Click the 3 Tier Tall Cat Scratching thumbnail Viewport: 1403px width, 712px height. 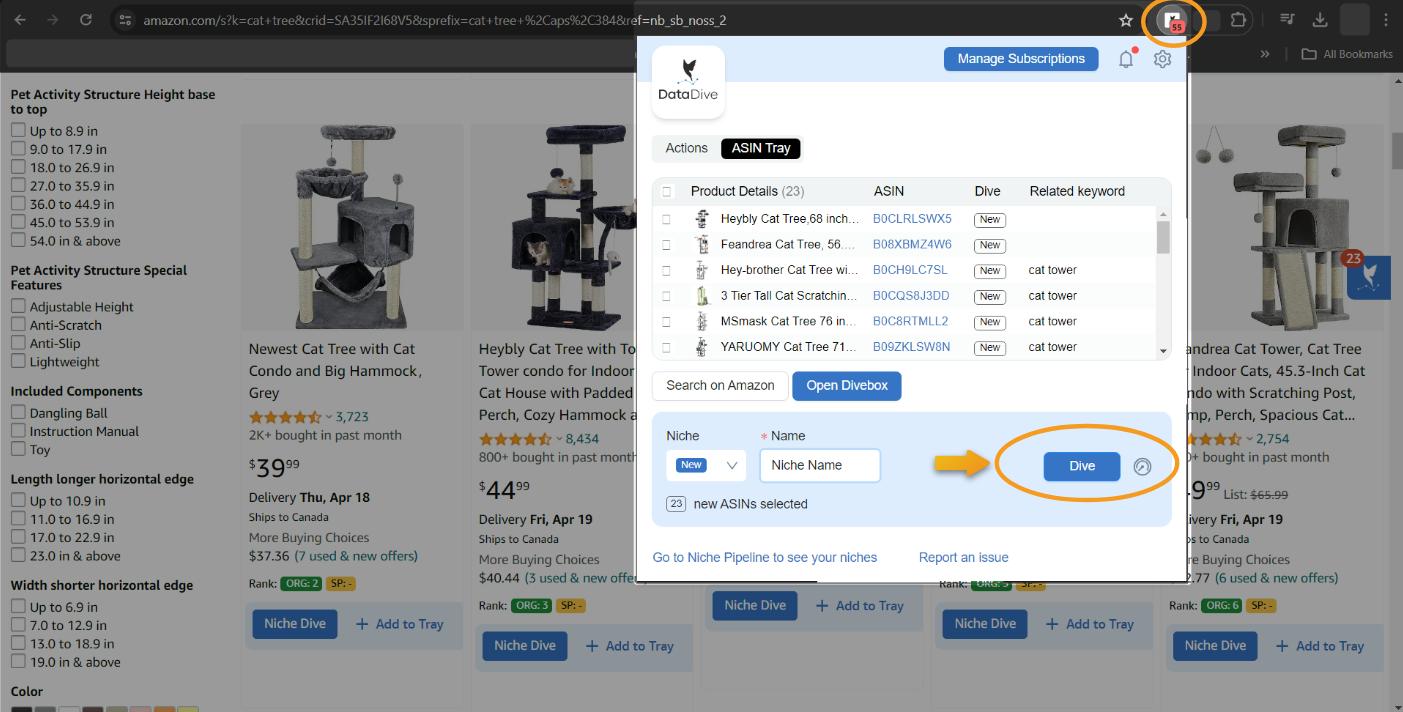pos(702,296)
